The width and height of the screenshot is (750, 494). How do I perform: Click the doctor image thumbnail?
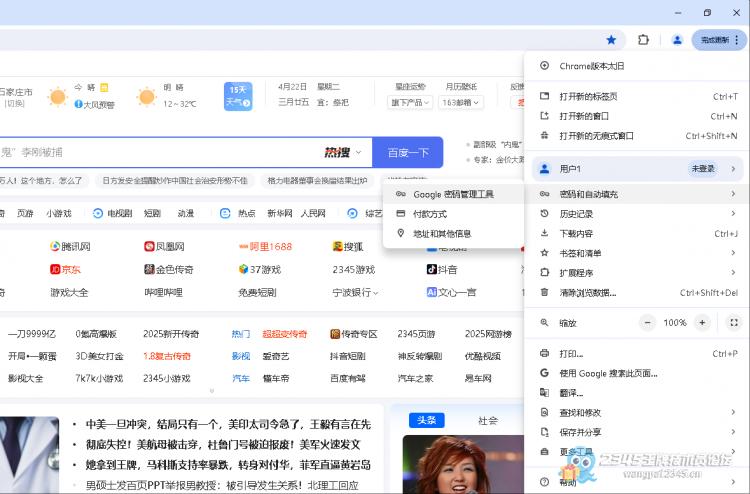tap(29, 455)
